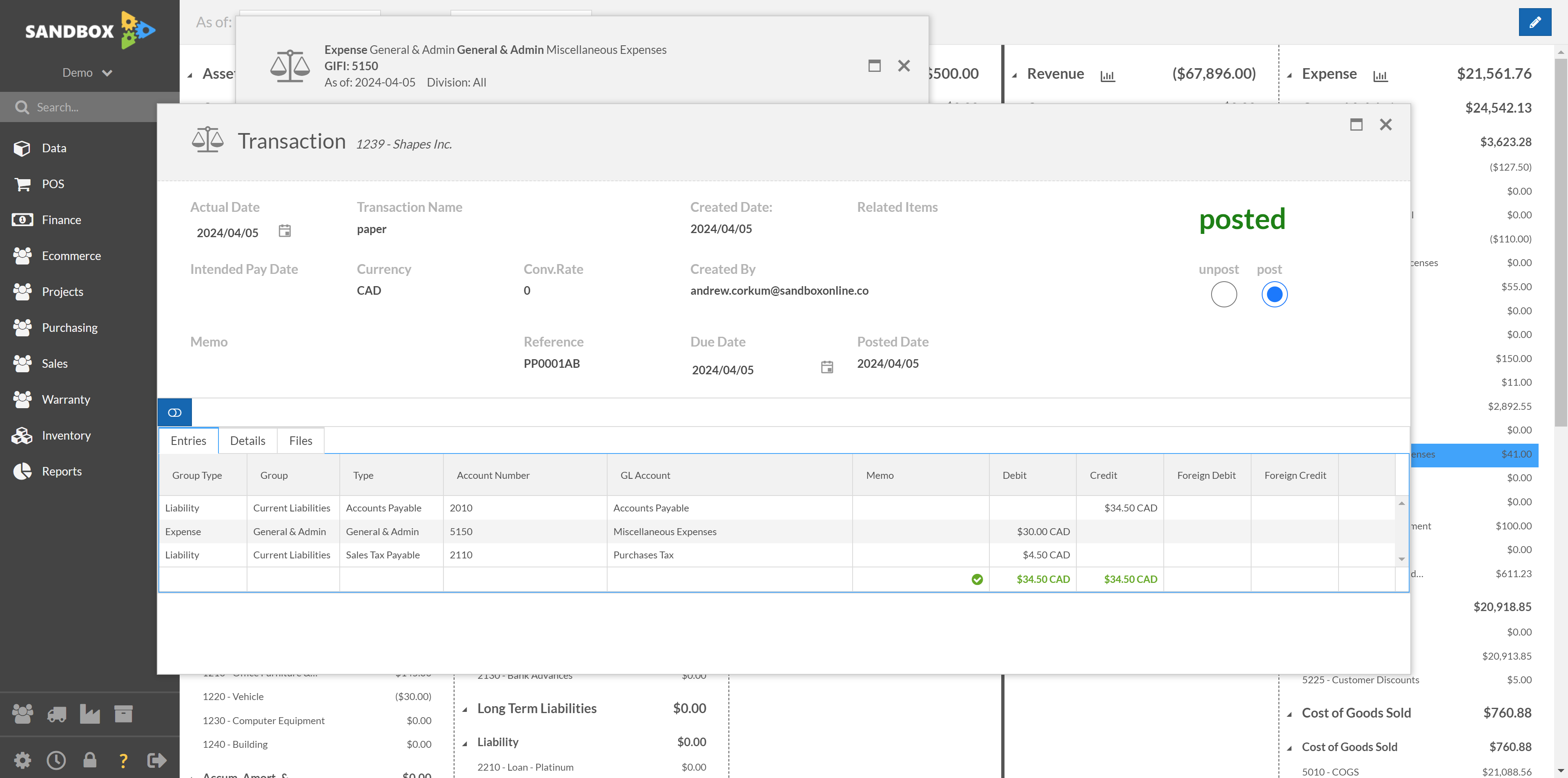Screen dimensions: 1568x778
Task: Select the 'post' radio button
Action: pos(1273,294)
